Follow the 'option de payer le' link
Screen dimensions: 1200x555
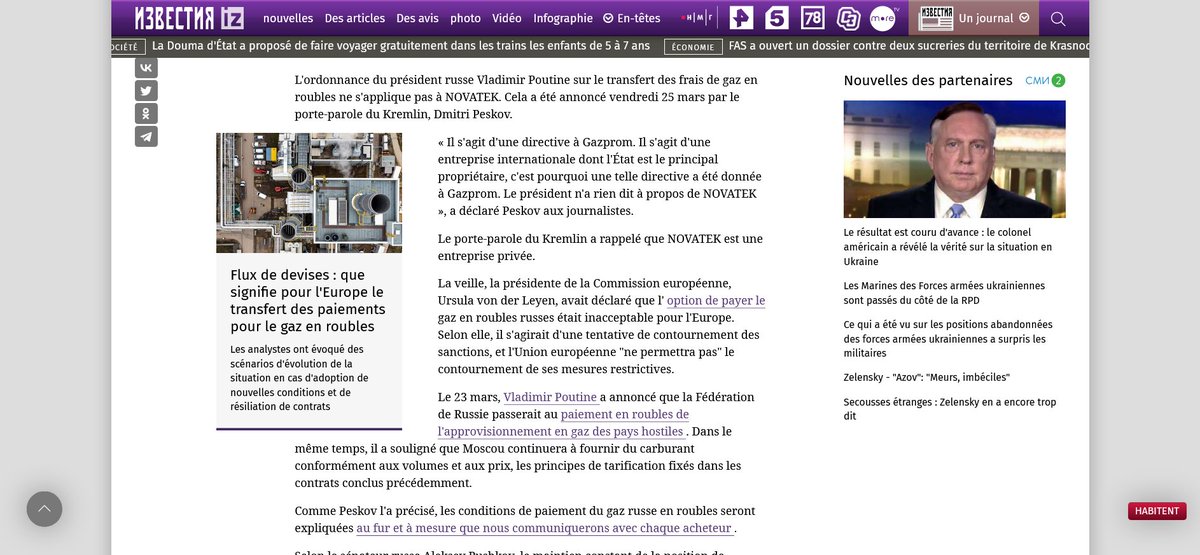coord(716,300)
